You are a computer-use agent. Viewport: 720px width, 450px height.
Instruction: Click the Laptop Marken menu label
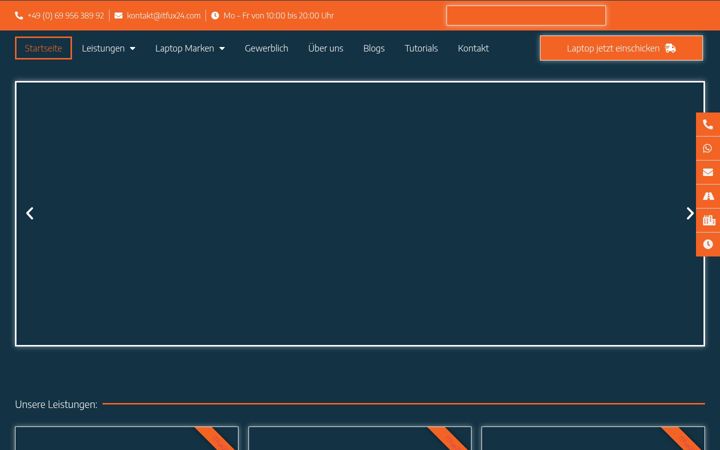(185, 48)
